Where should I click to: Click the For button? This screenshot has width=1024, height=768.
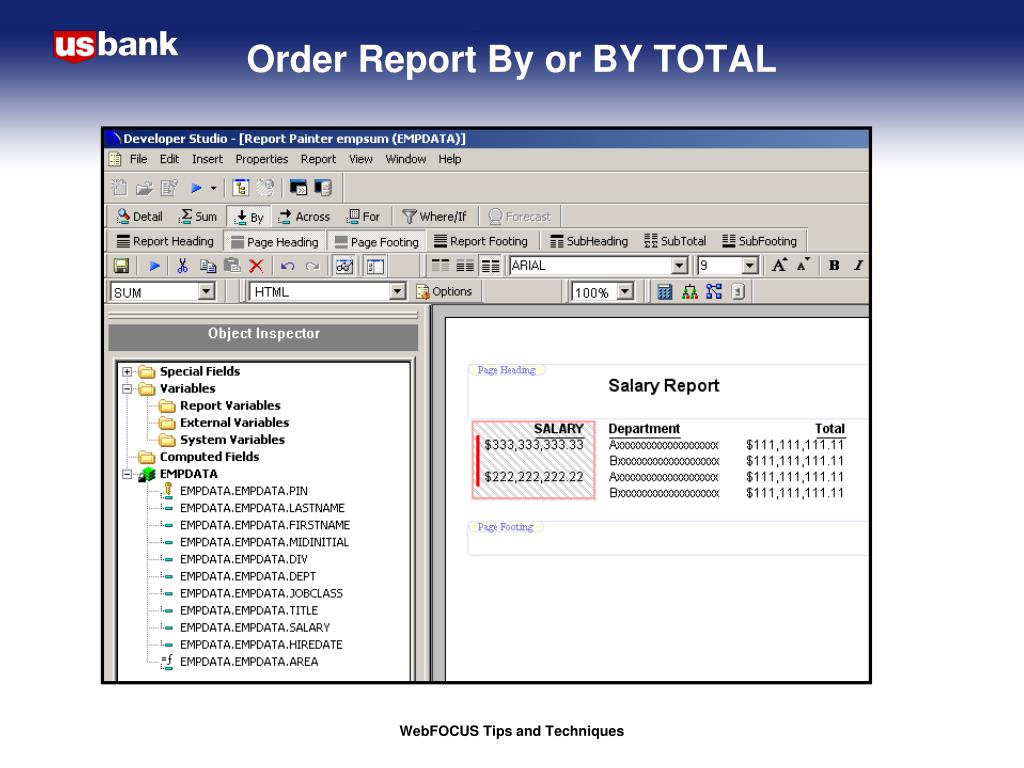click(363, 216)
